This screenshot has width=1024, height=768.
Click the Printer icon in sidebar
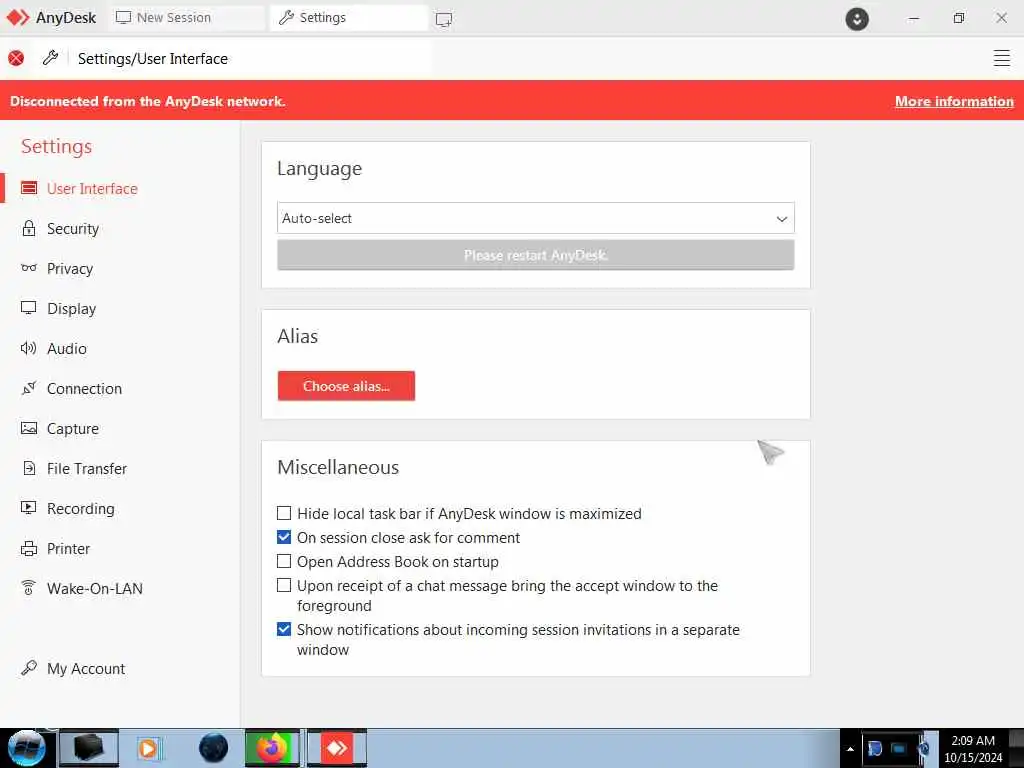[29, 548]
